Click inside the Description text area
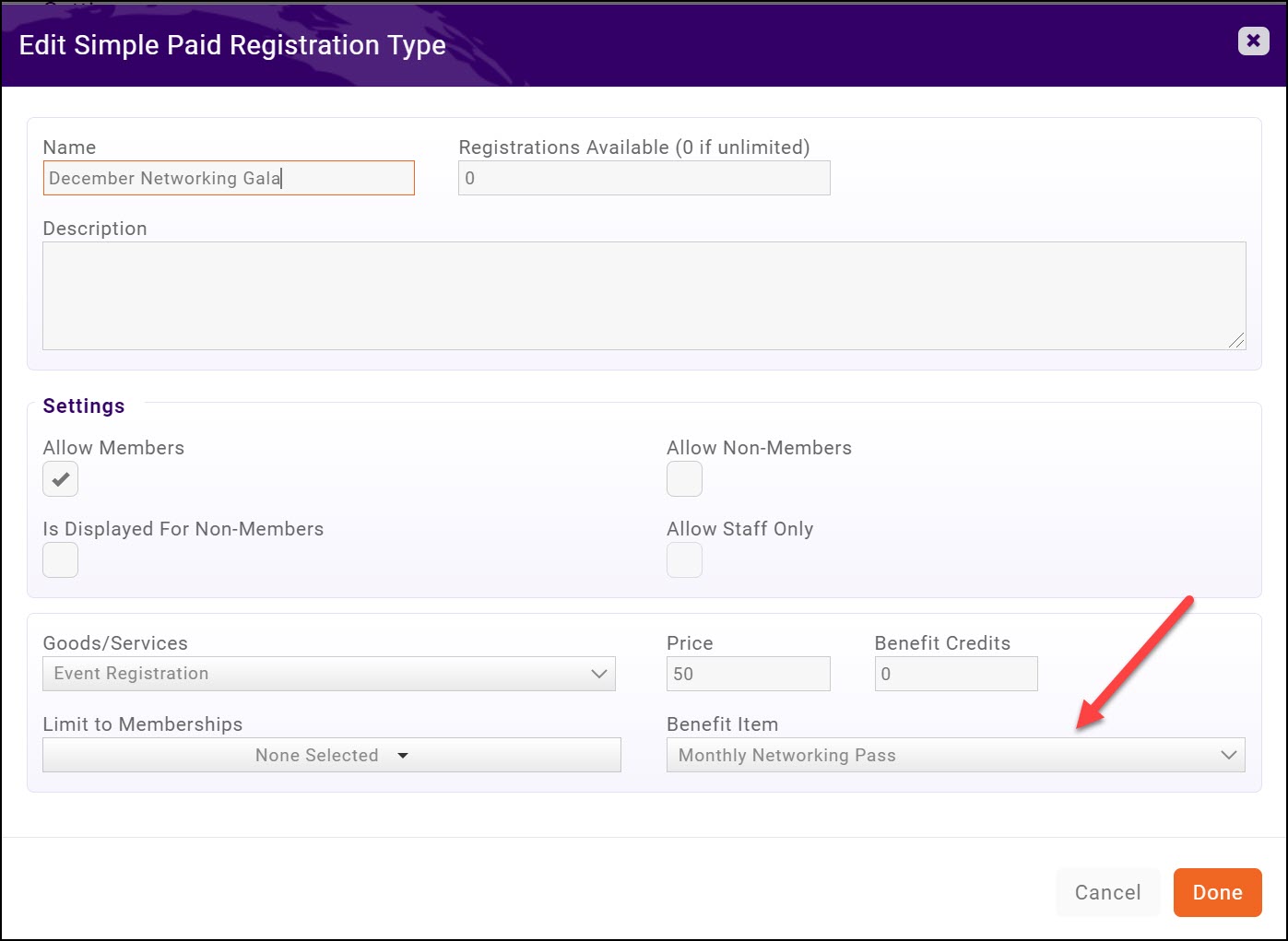The image size is (1288, 941). [644, 295]
